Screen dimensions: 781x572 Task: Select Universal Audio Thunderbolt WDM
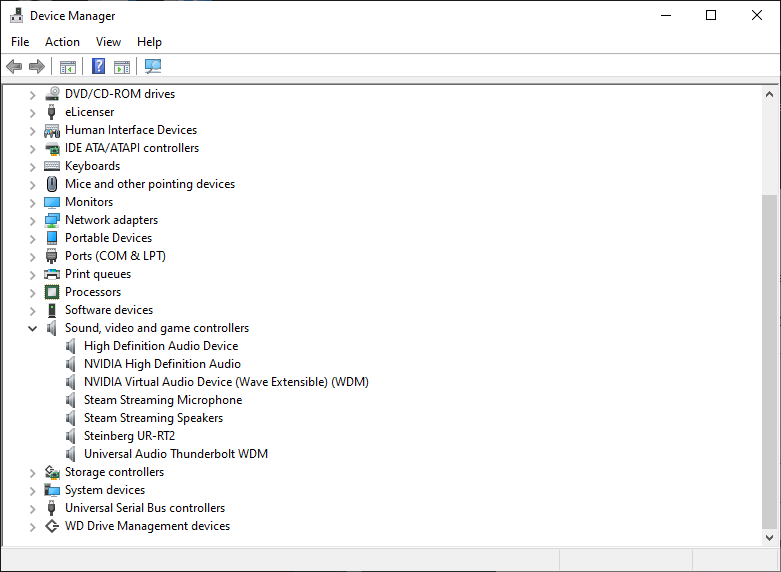pyautogui.click(x=176, y=454)
